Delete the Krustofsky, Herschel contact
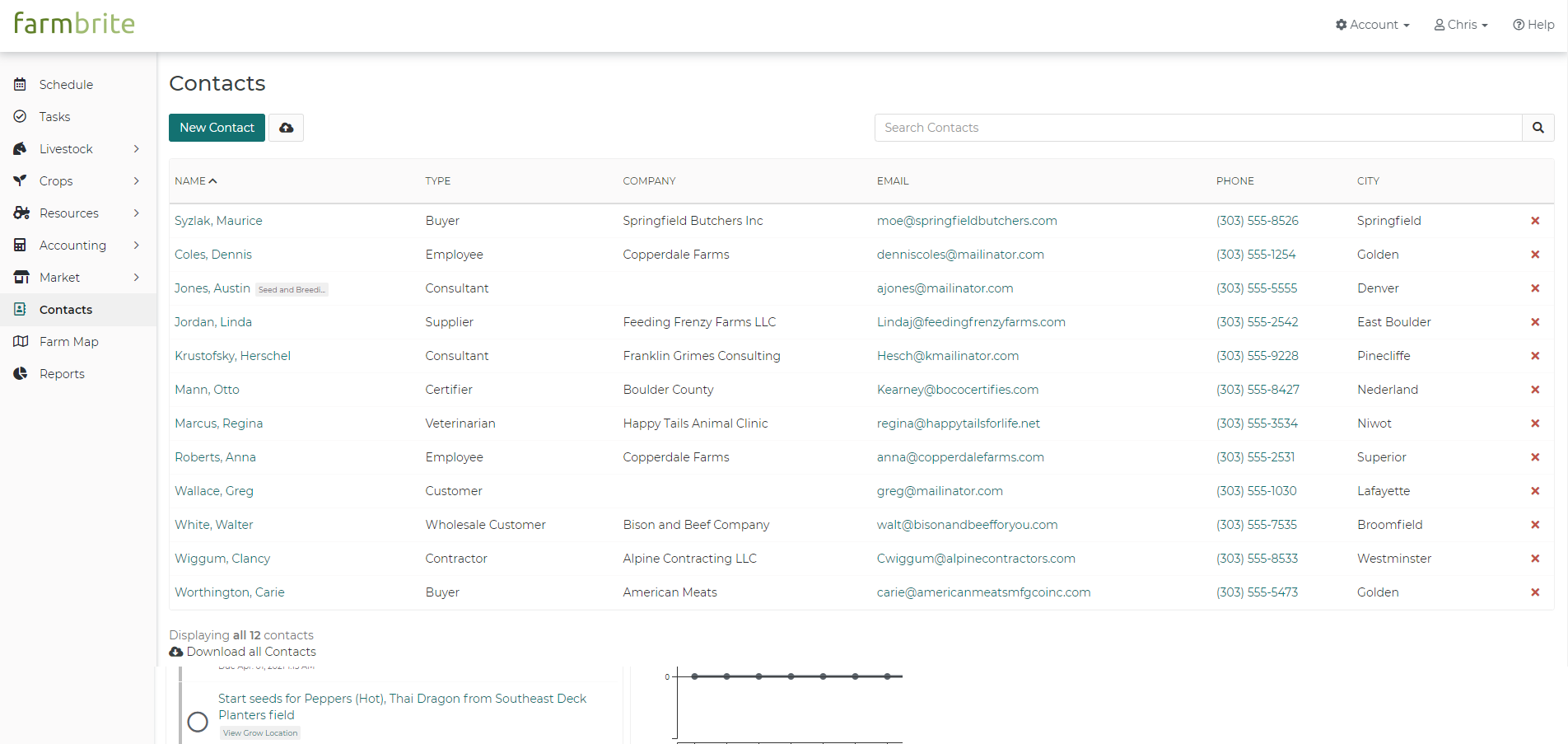 (1535, 356)
